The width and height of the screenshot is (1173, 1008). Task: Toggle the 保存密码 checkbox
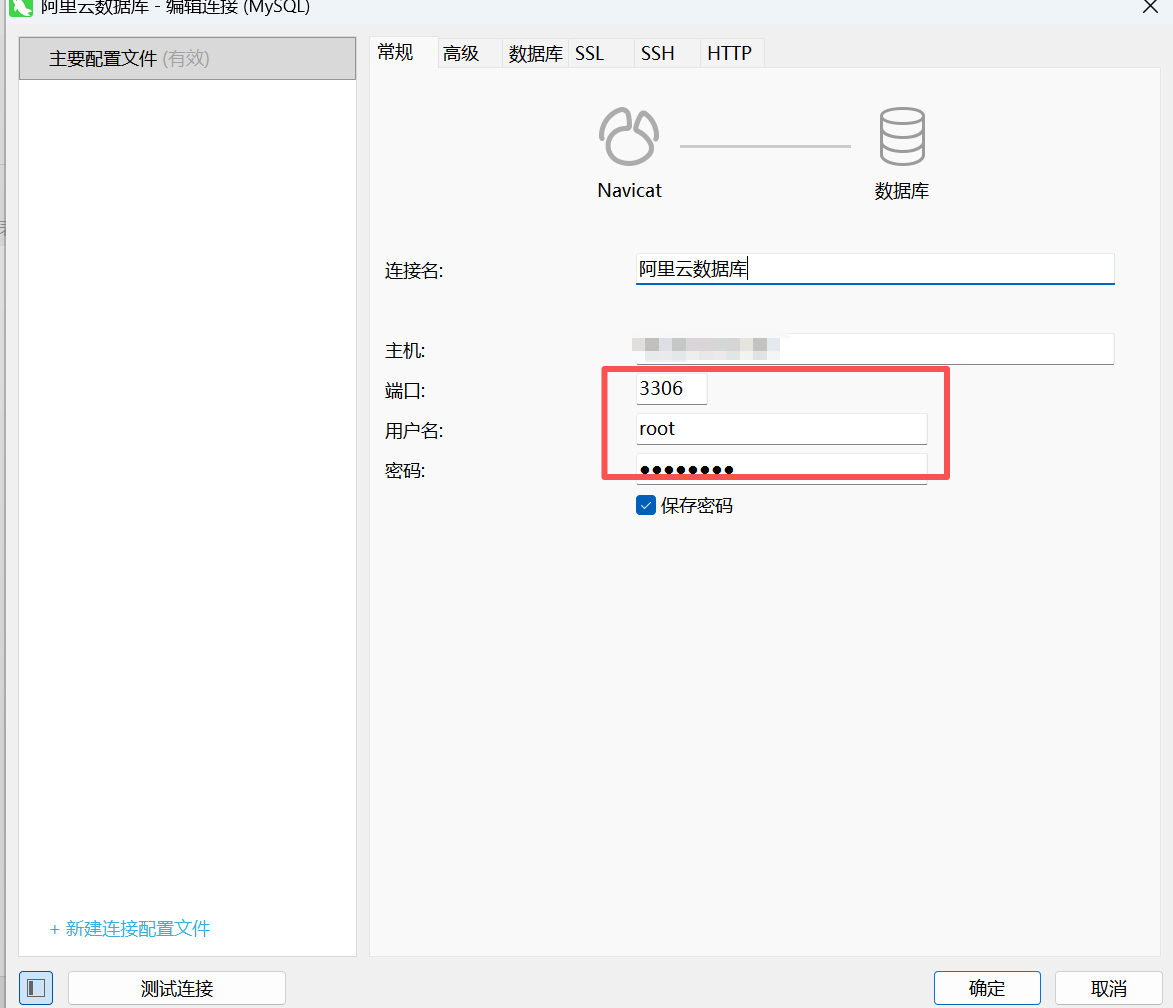tap(646, 506)
